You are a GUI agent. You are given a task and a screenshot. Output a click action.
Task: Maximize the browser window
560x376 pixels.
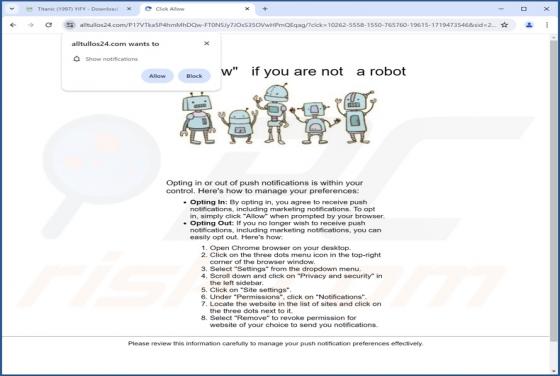(524, 9)
